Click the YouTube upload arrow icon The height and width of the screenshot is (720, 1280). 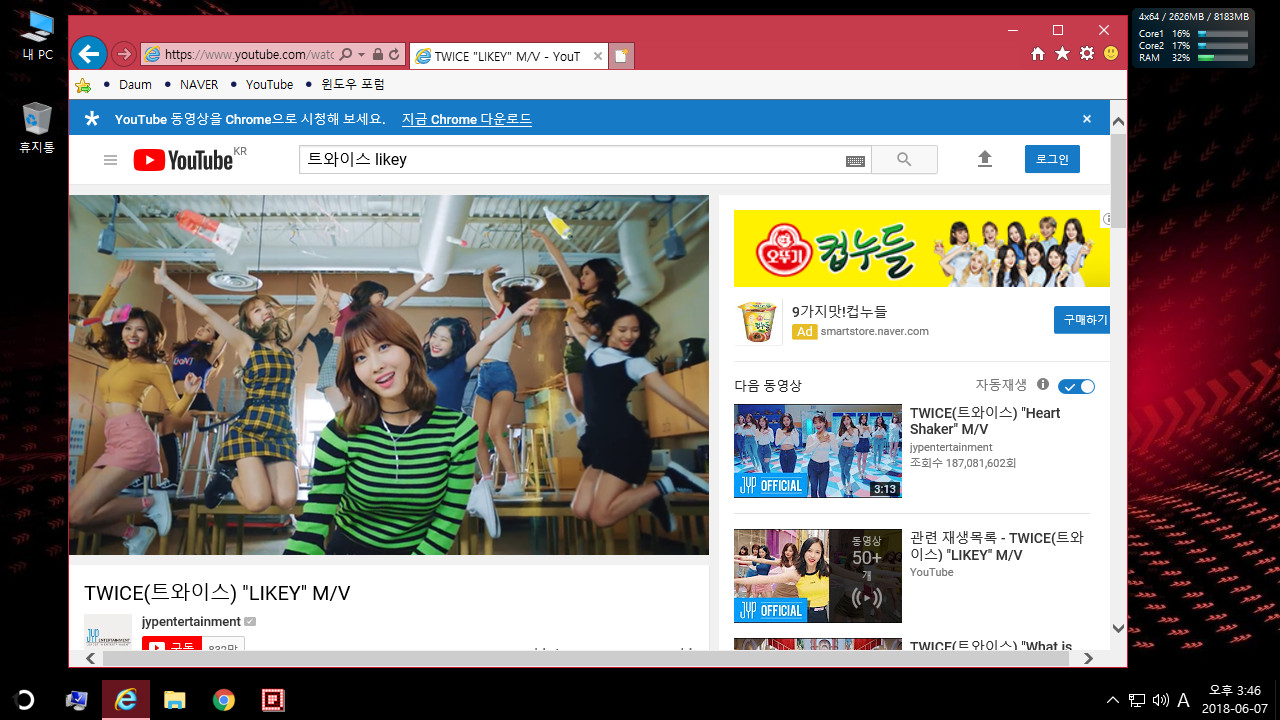[985, 159]
